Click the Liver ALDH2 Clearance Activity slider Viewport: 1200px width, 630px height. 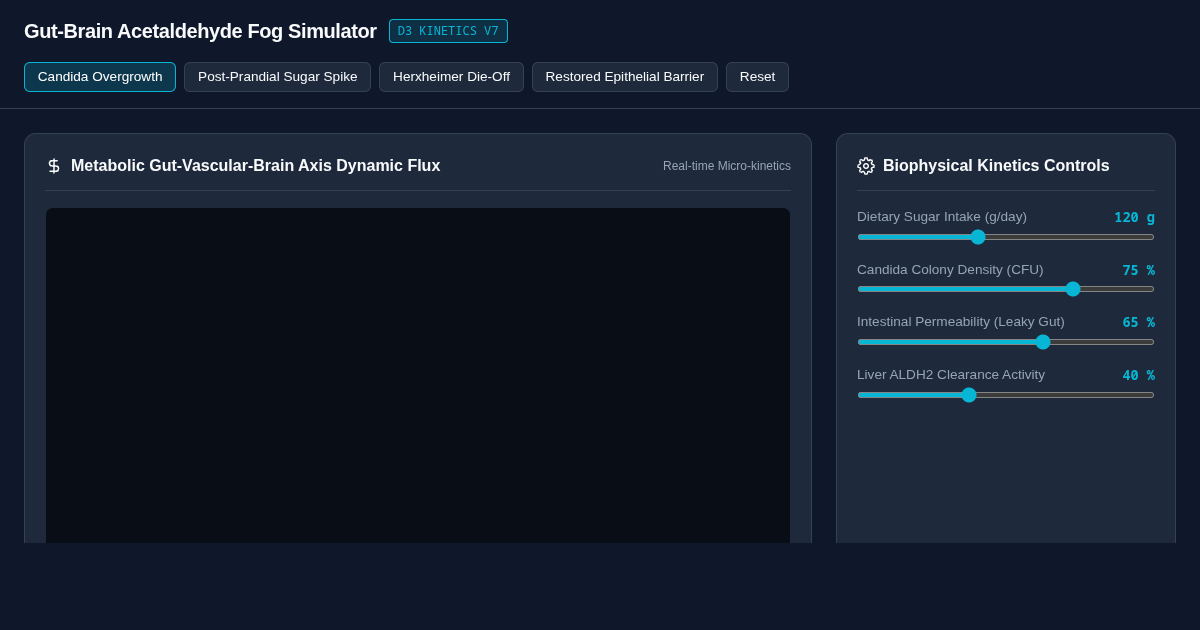1006,395
